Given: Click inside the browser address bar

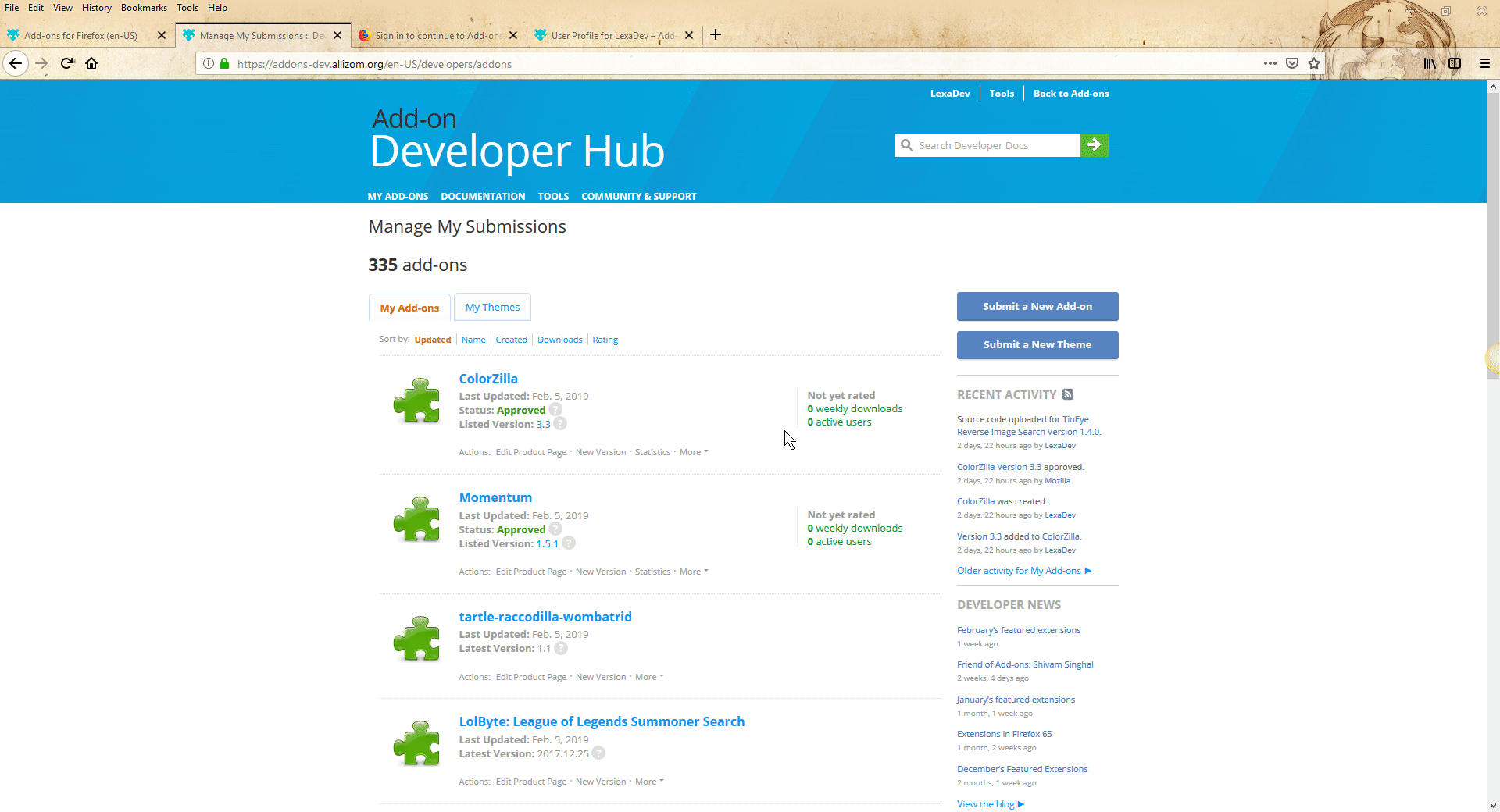Looking at the screenshot, I should pyautogui.click(x=625, y=63).
